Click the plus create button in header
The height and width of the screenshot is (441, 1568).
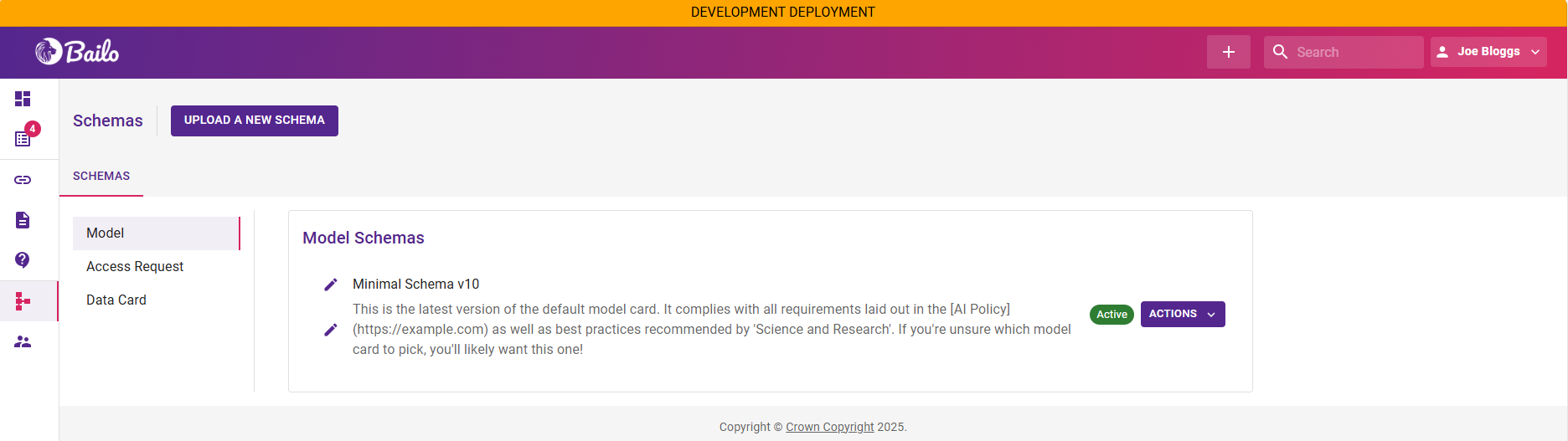[x=1228, y=52]
